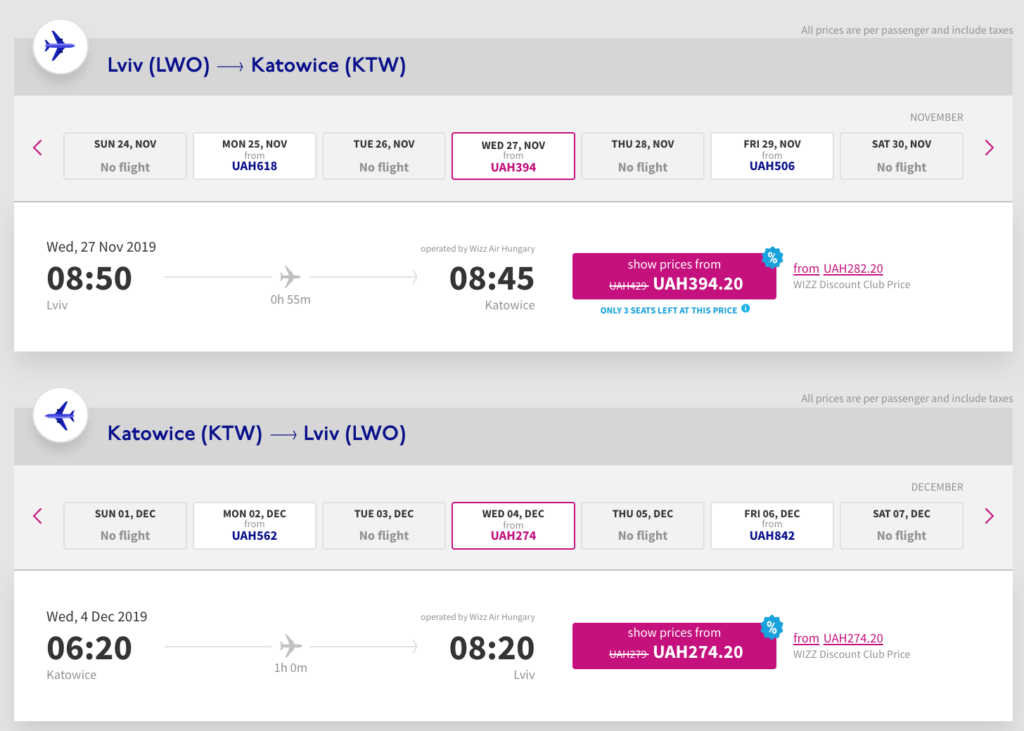Show next week for Lviv to Katowice

[x=989, y=148]
